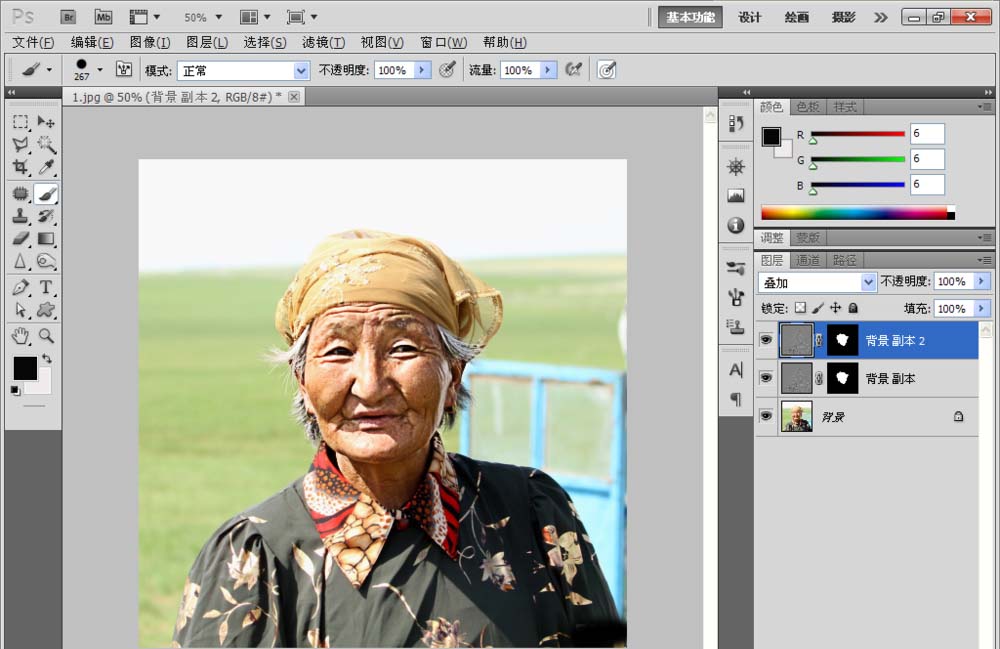Image resolution: width=1000 pixels, height=649 pixels.
Task: Select the Horizontal Type tool
Action: click(46, 288)
